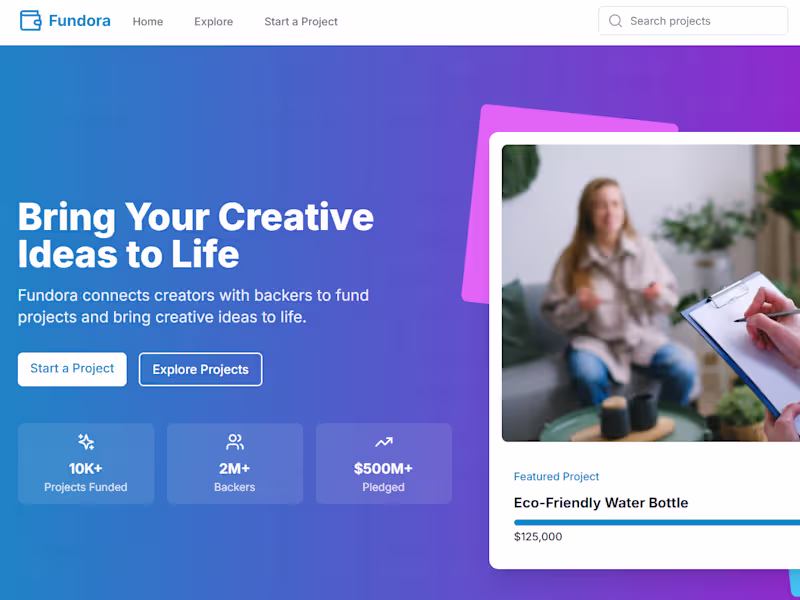Select the Pledged stat card
Screen dimensions: 800x600
click(x=384, y=463)
